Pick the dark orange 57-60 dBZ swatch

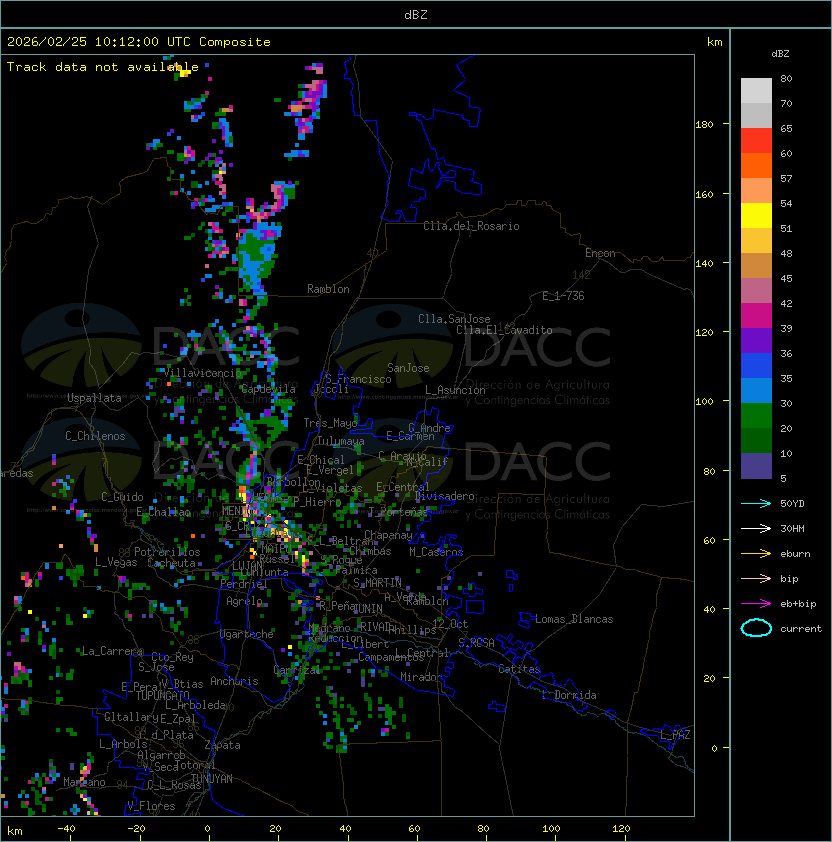pos(756,166)
